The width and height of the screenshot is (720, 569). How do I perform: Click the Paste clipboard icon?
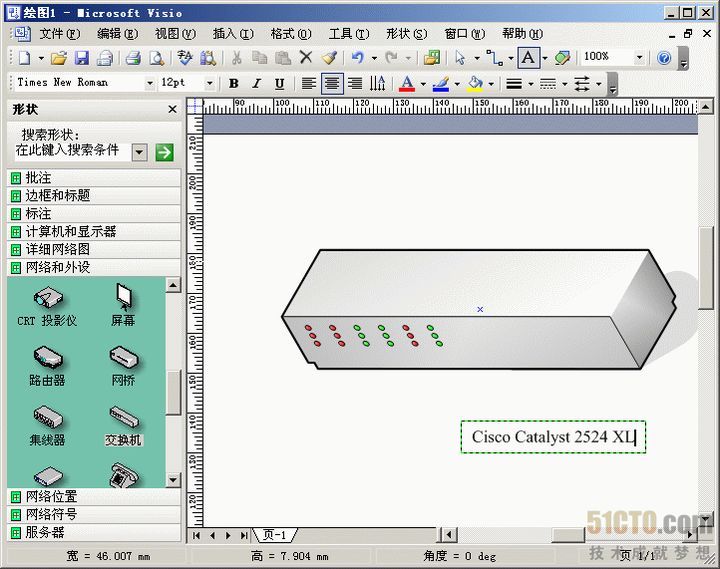283,58
